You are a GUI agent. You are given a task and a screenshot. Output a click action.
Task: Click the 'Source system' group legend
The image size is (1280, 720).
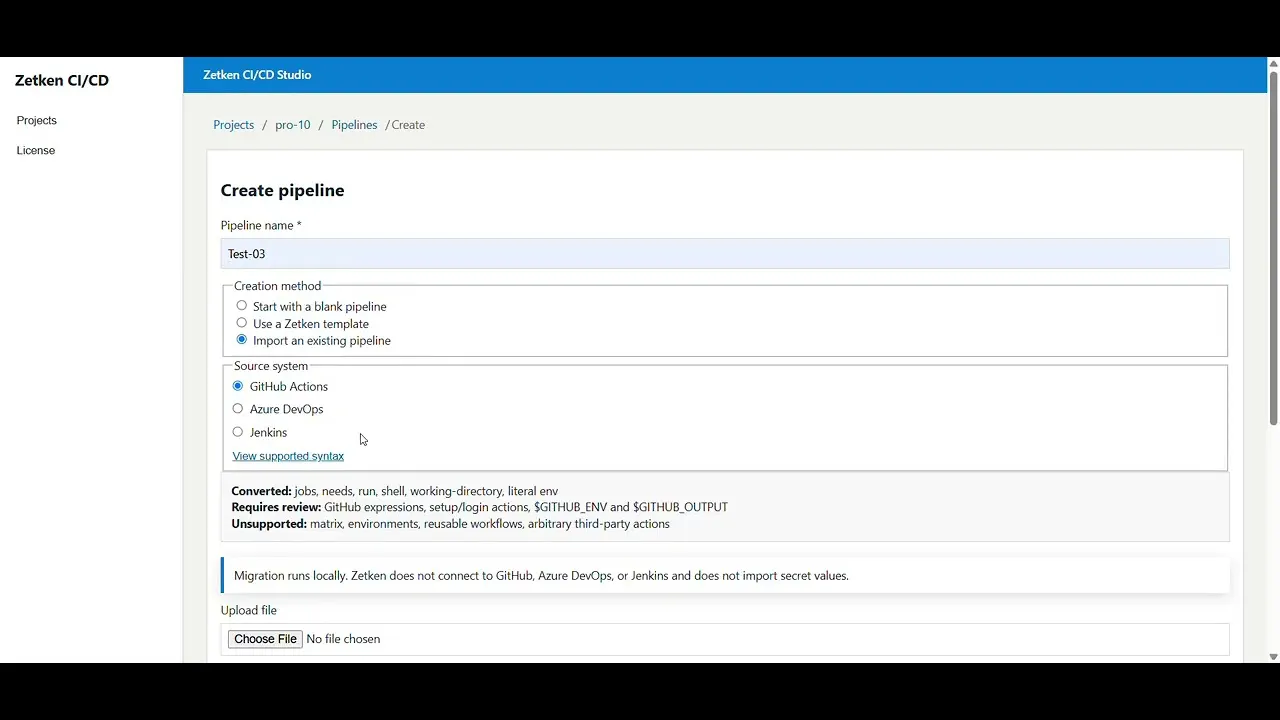[x=271, y=366]
